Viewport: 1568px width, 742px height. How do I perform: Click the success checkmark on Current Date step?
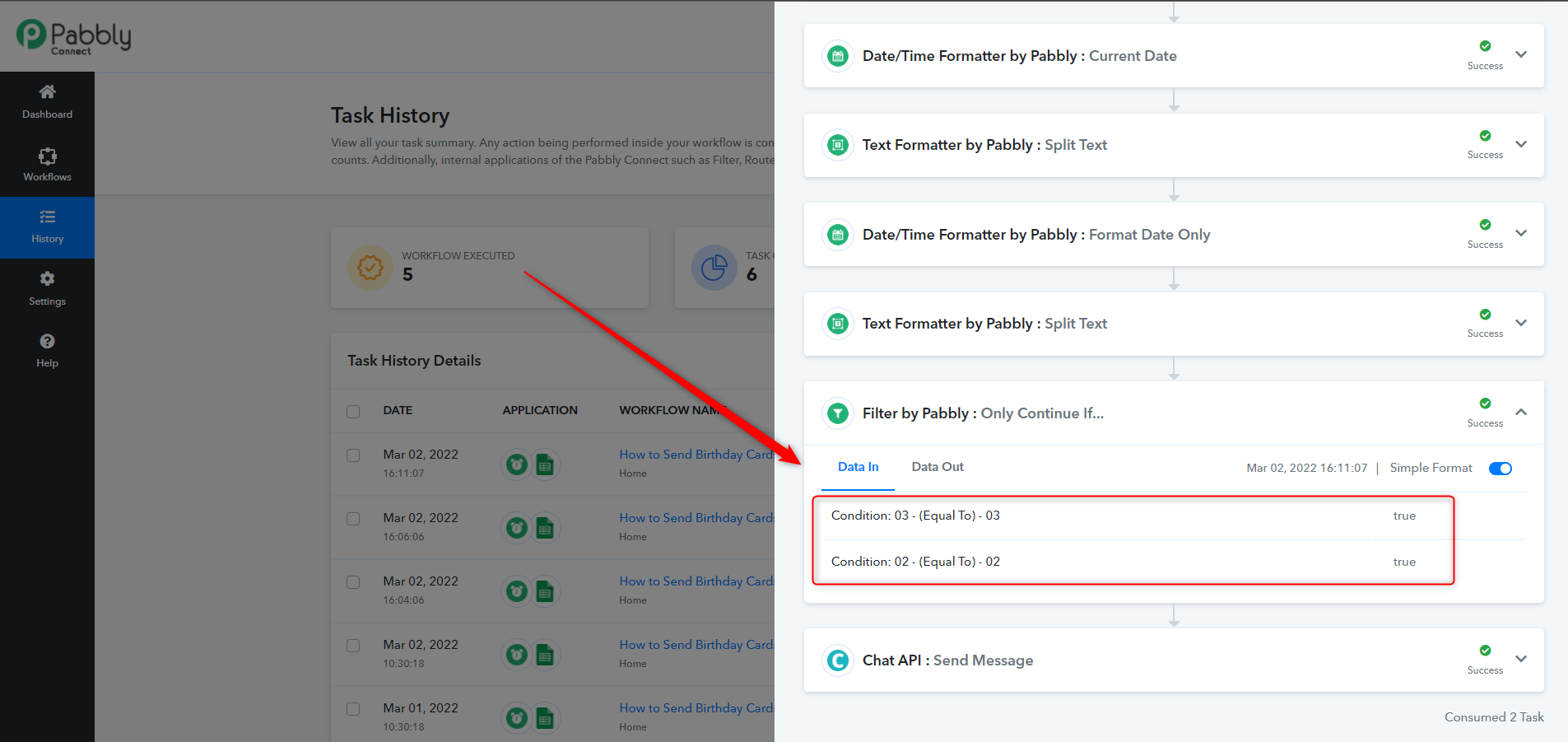coord(1485,46)
